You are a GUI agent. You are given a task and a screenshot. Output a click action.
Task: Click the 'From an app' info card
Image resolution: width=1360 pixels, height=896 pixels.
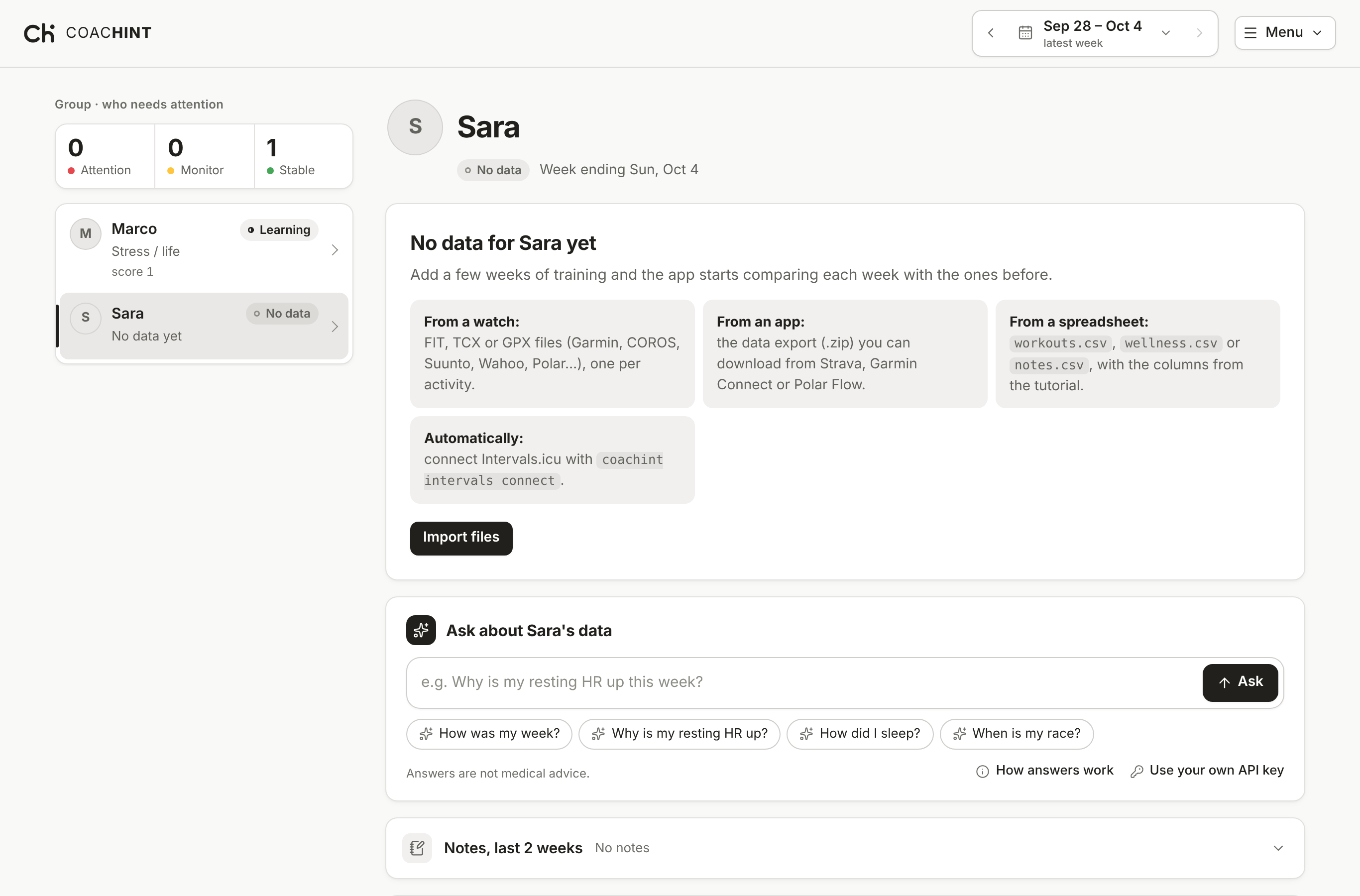click(x=845, y=354)
